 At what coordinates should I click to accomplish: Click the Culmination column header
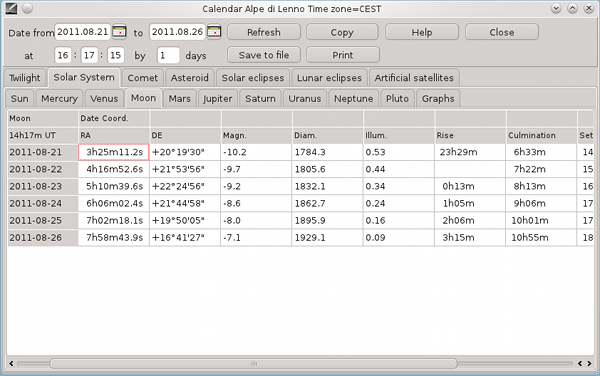541,135
